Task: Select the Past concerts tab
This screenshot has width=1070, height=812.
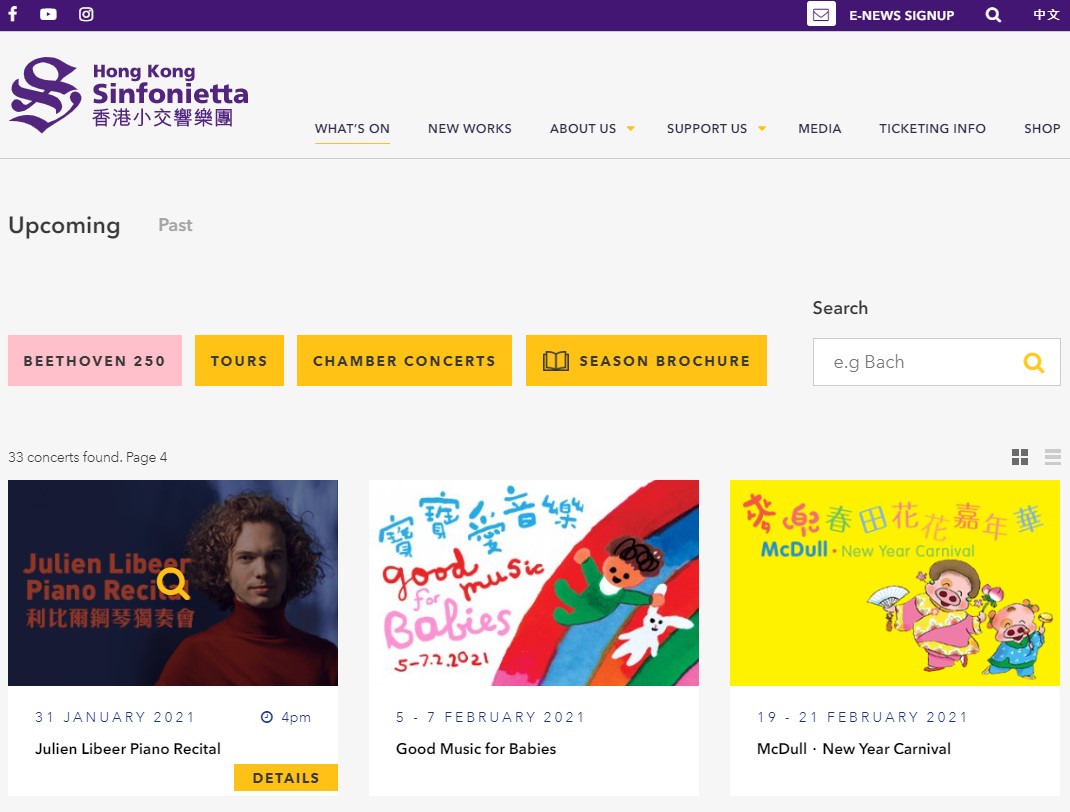Action: point(175,225)
